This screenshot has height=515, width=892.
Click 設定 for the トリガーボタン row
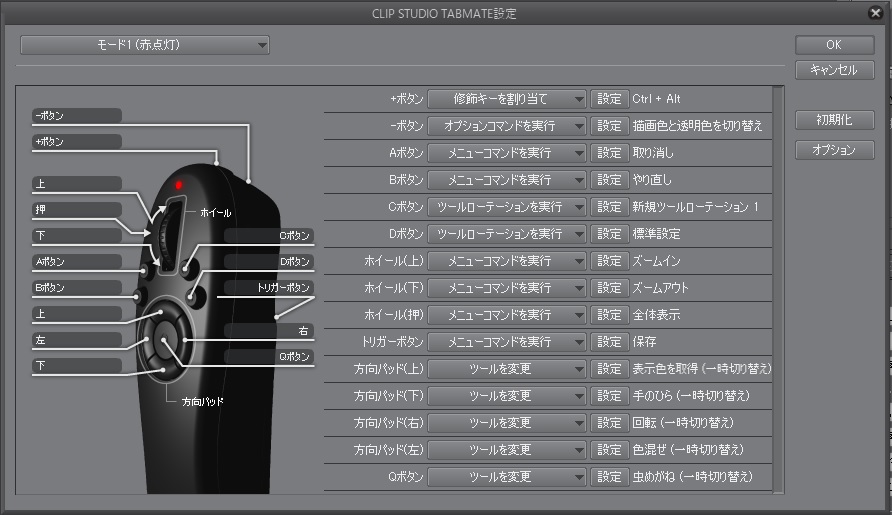(x=609, y=342)
